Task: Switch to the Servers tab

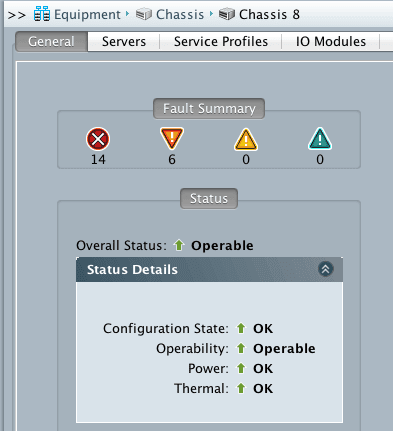Action: click(x=124, y=42)
